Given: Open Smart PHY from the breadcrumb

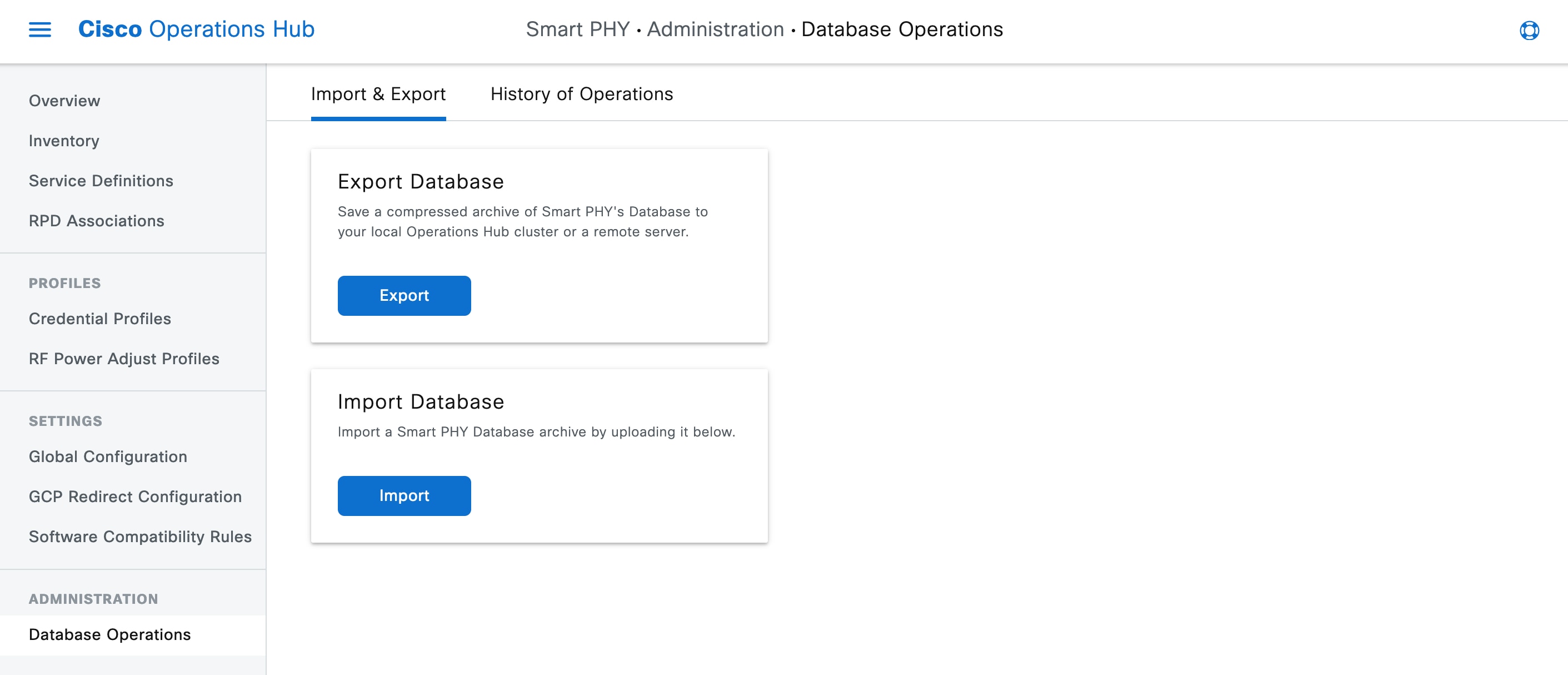Looking at the screenshot, I should point(577,28).
